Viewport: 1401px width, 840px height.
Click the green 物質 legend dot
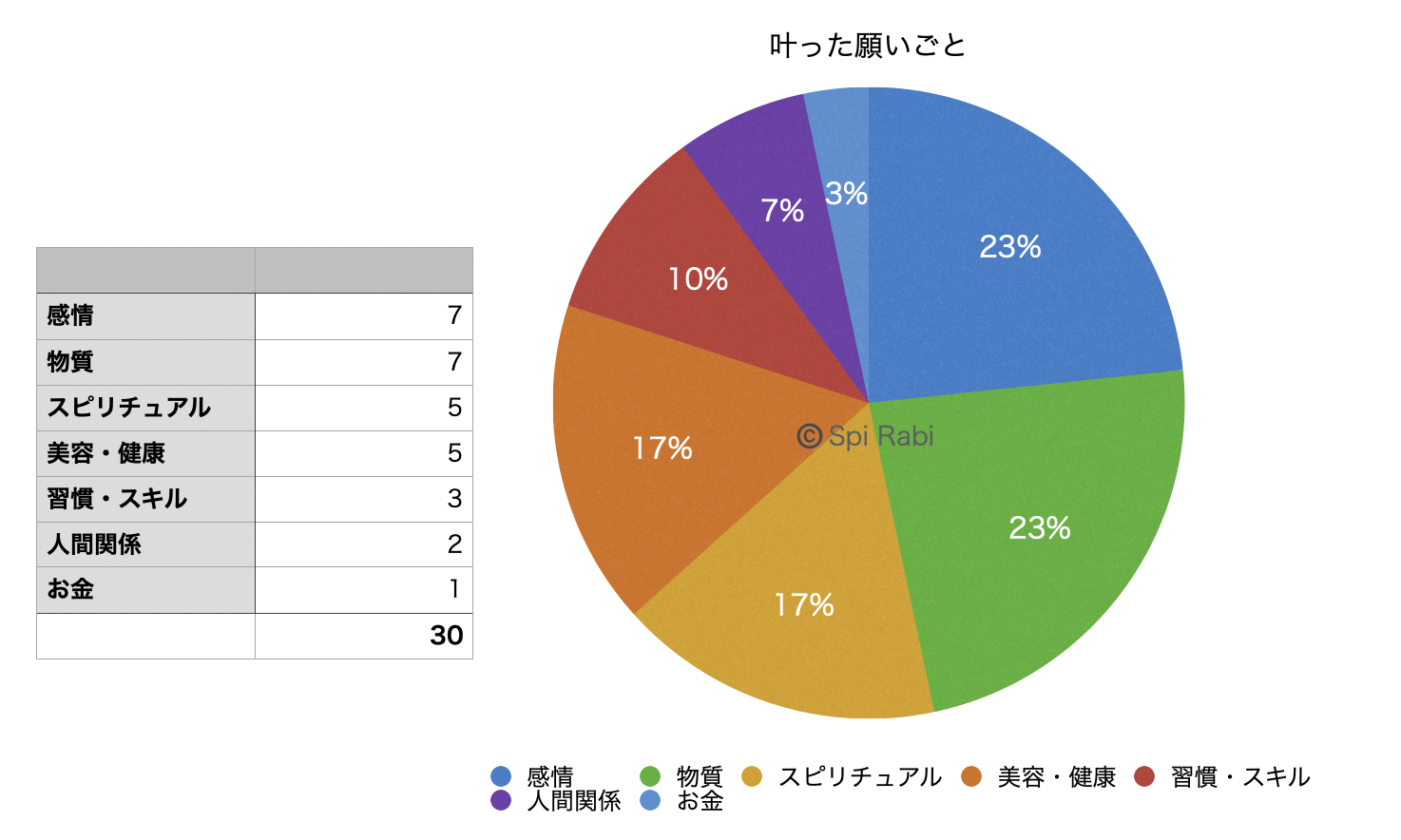point(650,776)
